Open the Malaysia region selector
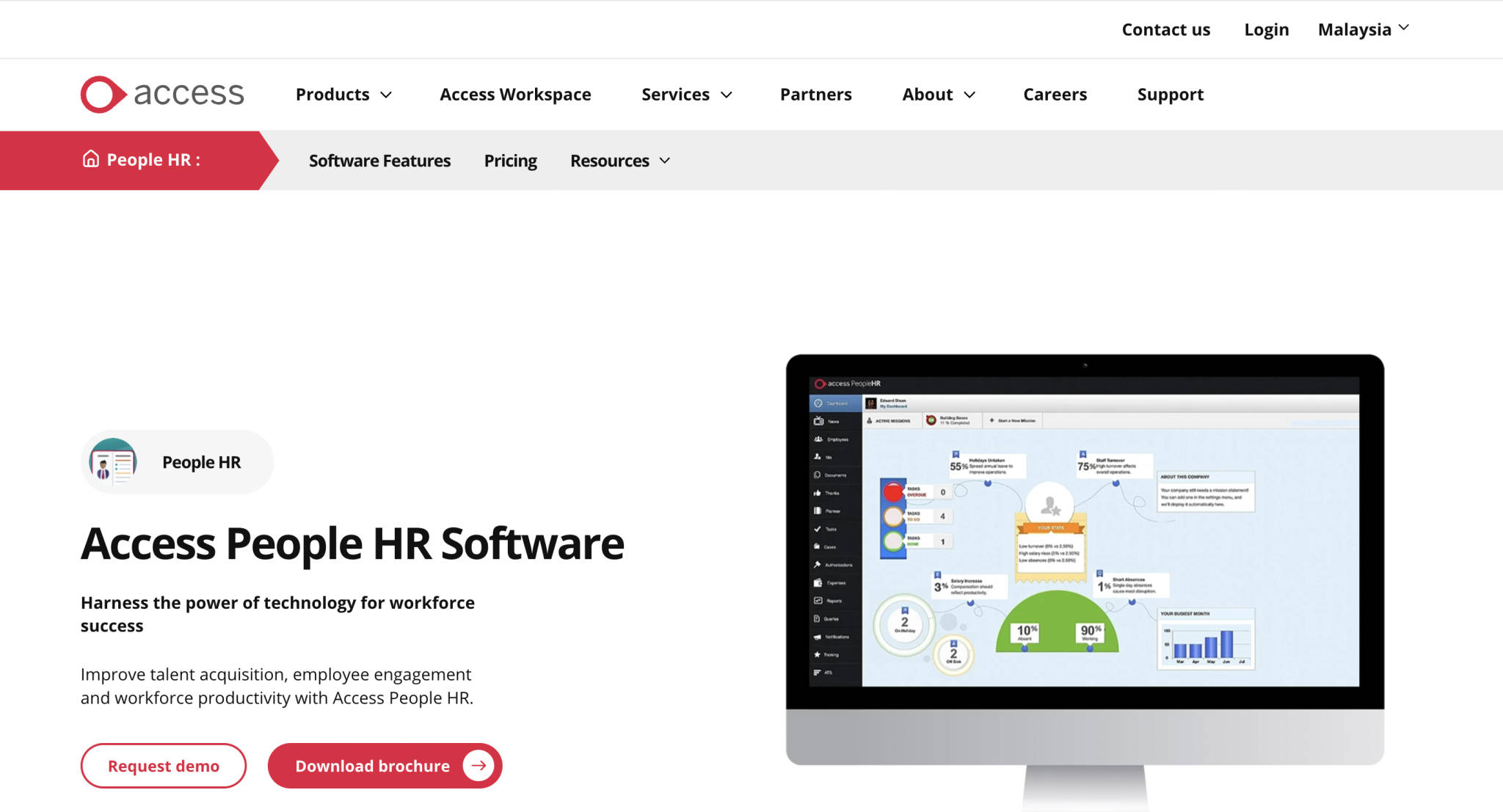The width and height of the screenshot is (1503, 812). coord(1364,29)
